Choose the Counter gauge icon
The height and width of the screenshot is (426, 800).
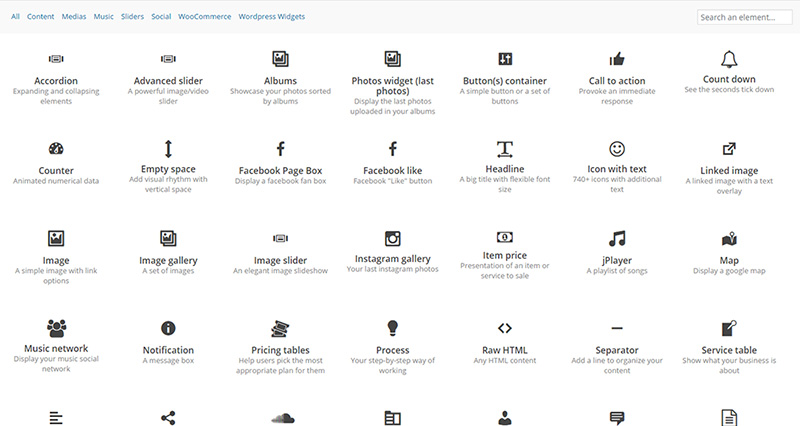pos(56,149)
